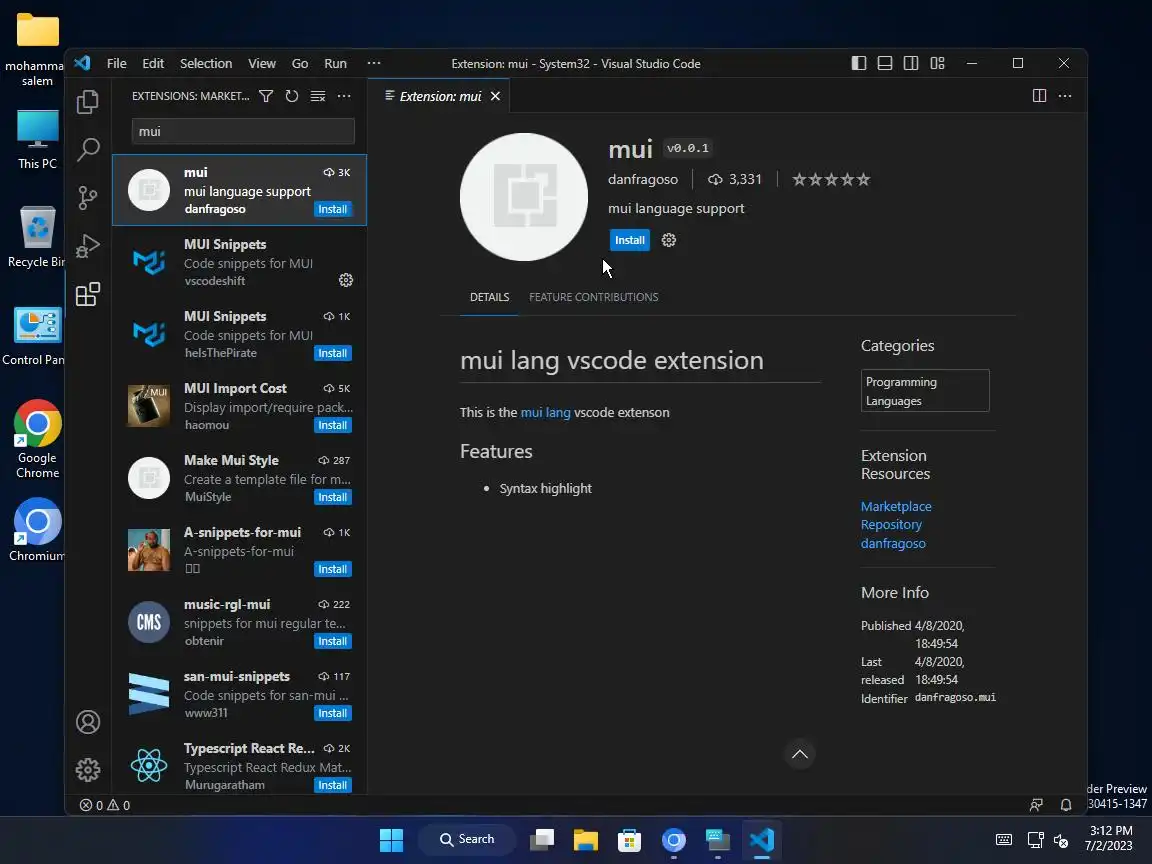Switch to the Feature Contributions tab
Viewport: 1152px width, 864px height.
[594, 297]
